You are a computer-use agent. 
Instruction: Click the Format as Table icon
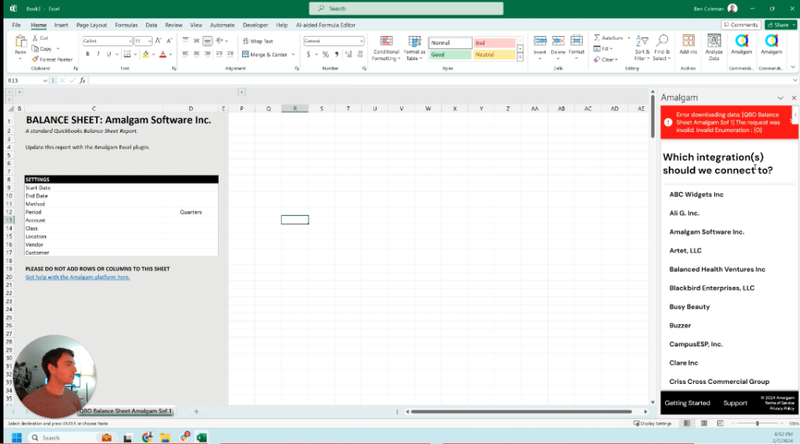click(414, 42)
